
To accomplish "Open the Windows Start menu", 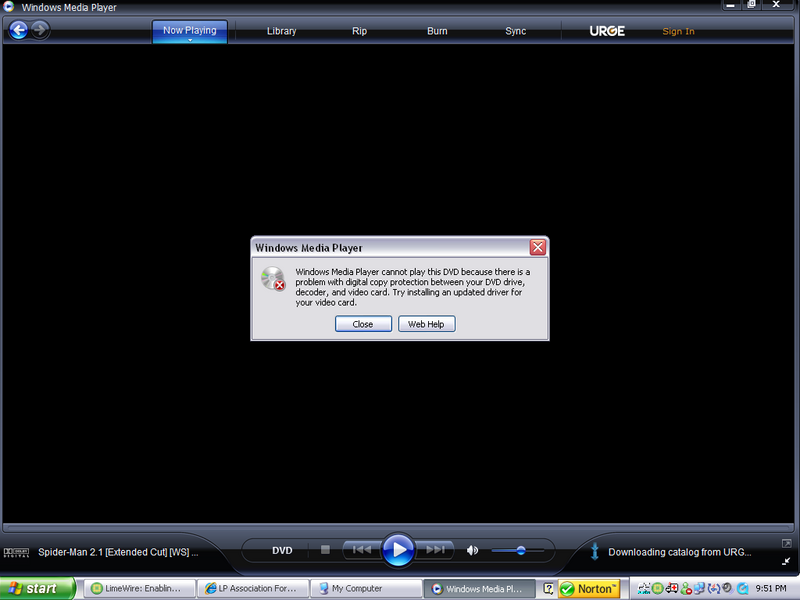I will coord(37,588).
